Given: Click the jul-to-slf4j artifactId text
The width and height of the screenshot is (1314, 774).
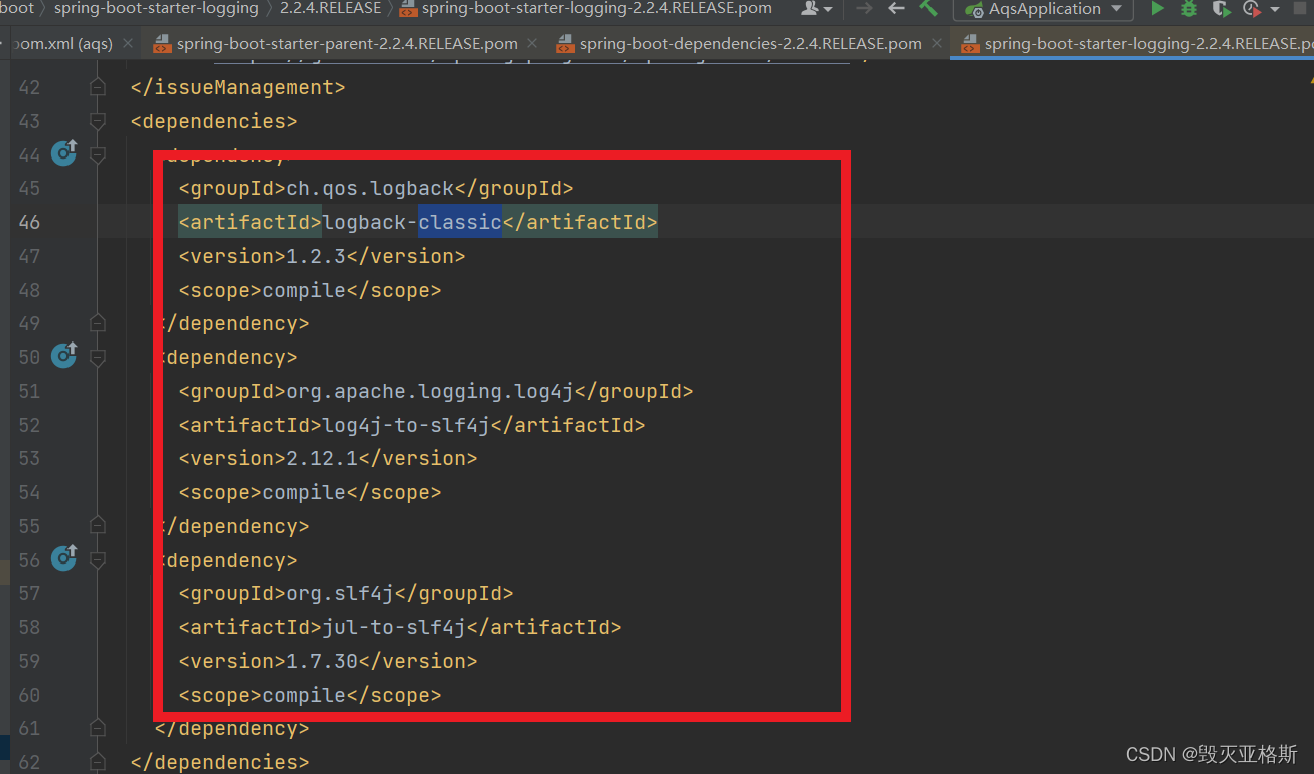Looking at the screenshot, I should tap(394, 627).
